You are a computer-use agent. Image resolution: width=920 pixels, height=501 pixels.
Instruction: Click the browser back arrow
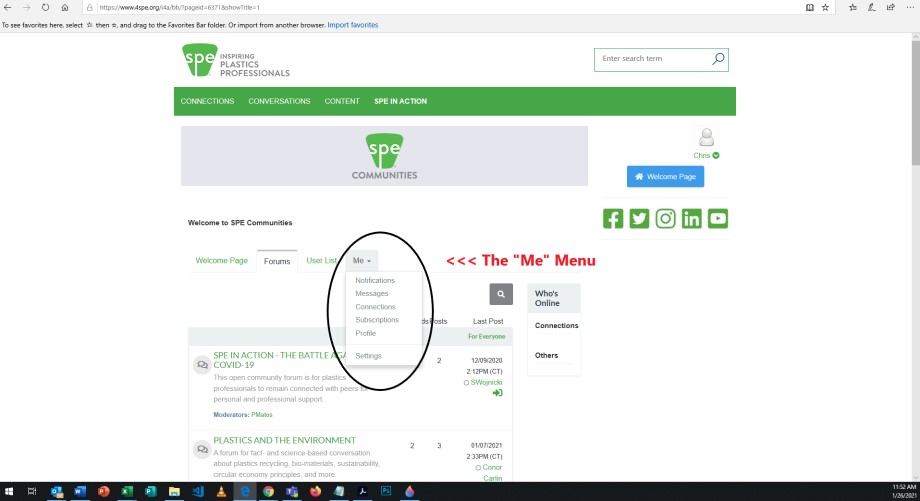(8, 8)
